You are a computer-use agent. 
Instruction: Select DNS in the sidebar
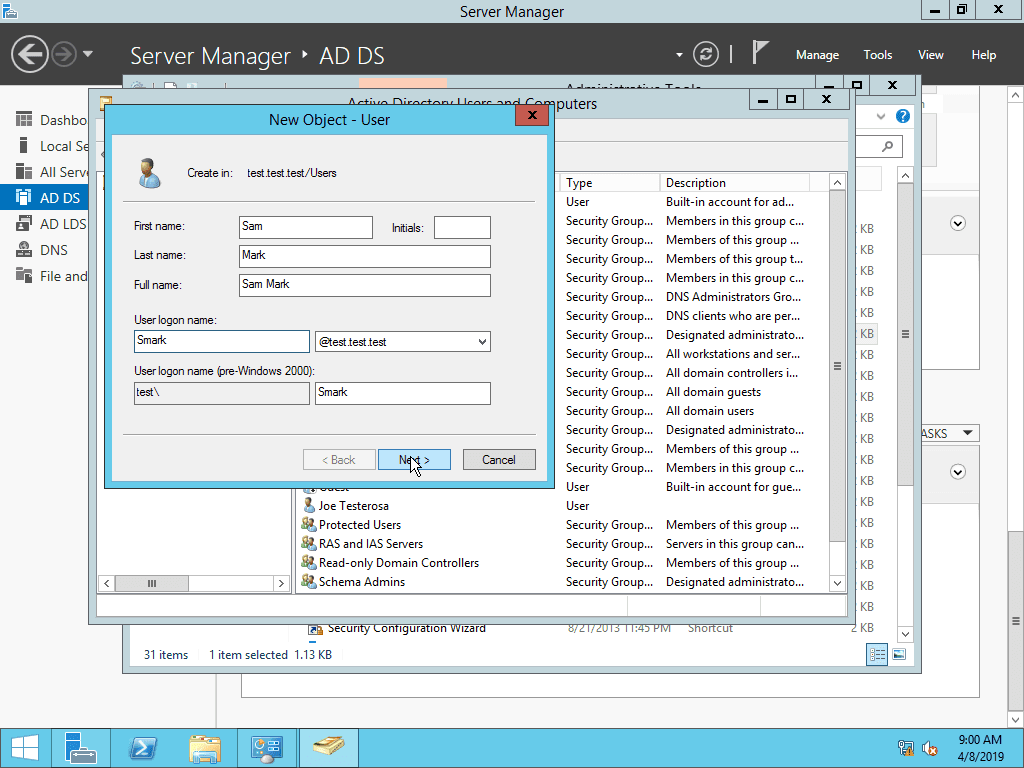tap(44, 250)
